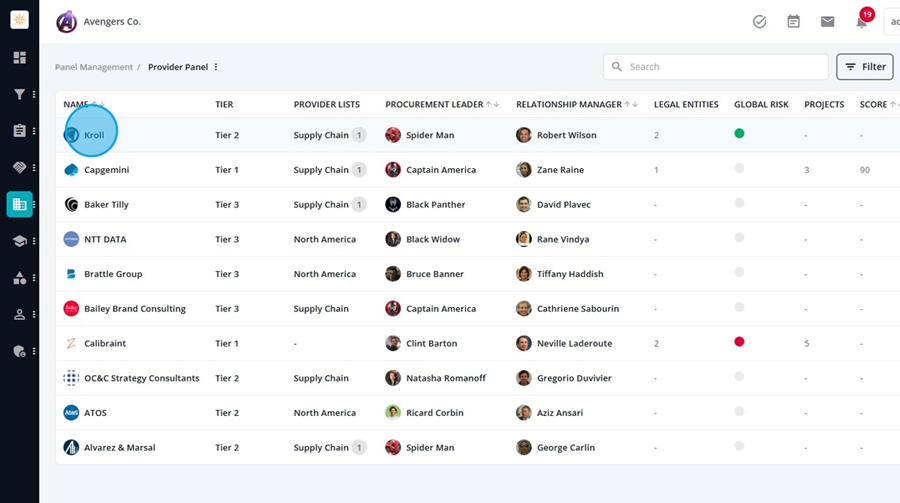Click the Projects column header

click(x=824, y=105)
